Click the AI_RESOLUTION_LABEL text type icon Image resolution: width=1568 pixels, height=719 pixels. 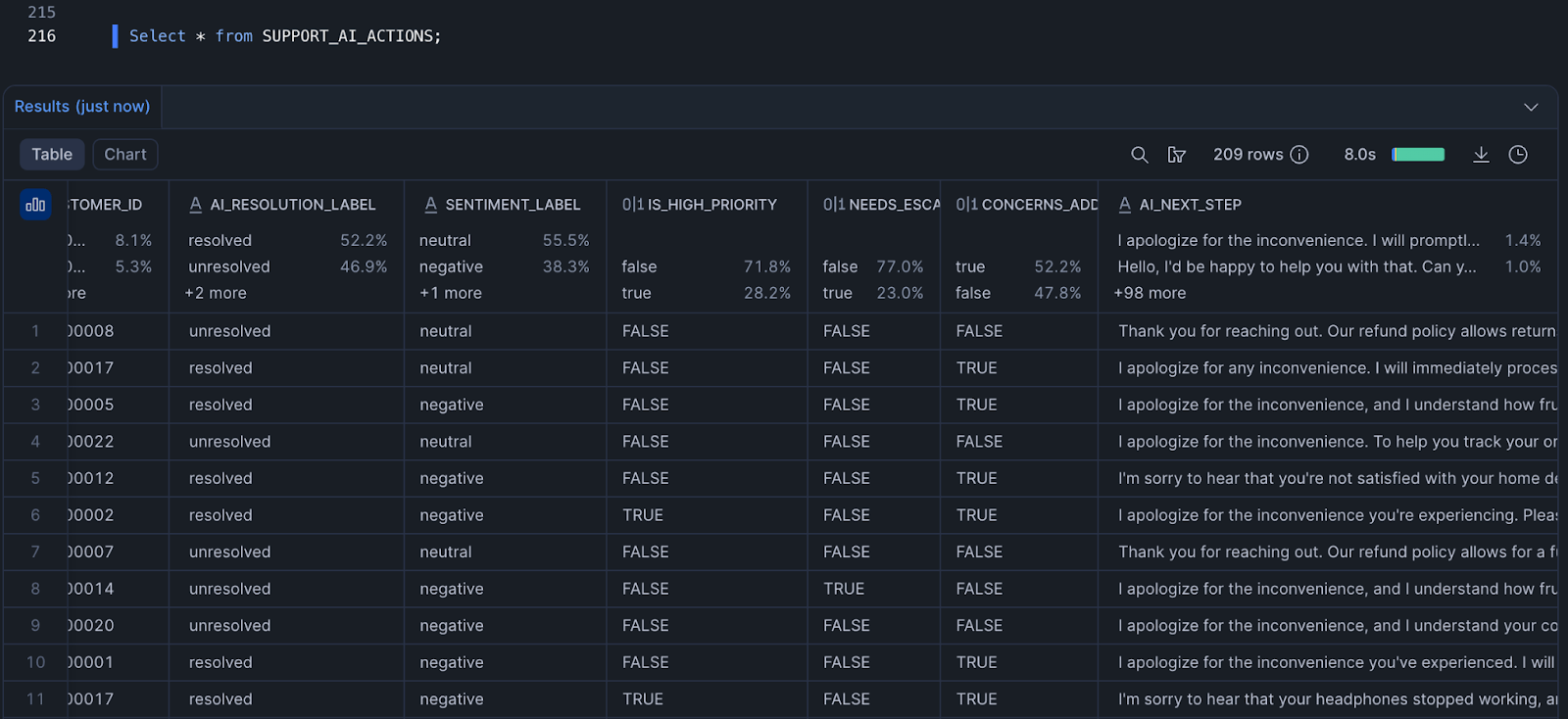tap(196, 205)
